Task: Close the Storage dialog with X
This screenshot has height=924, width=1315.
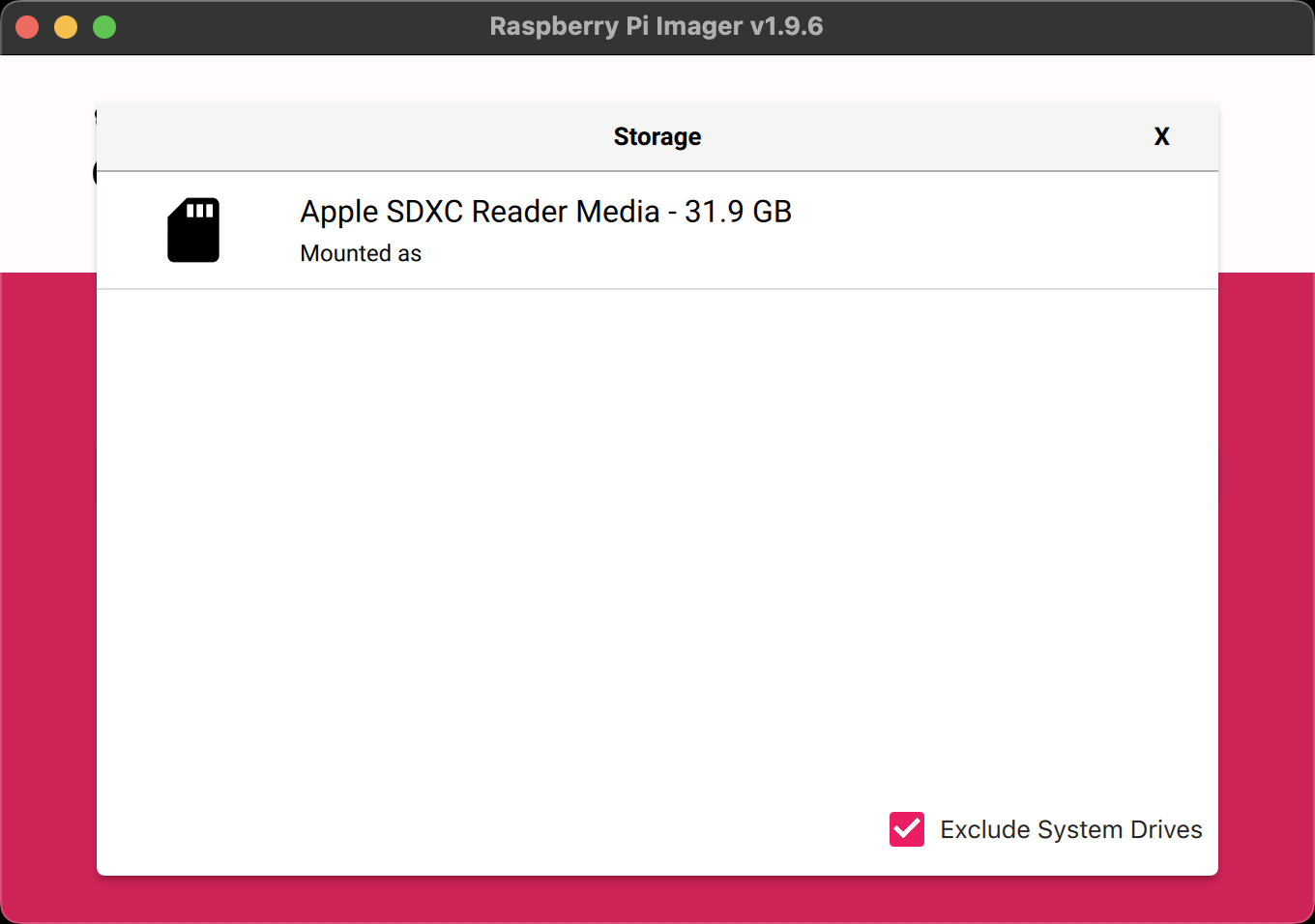Action: tap(1161, 137)
